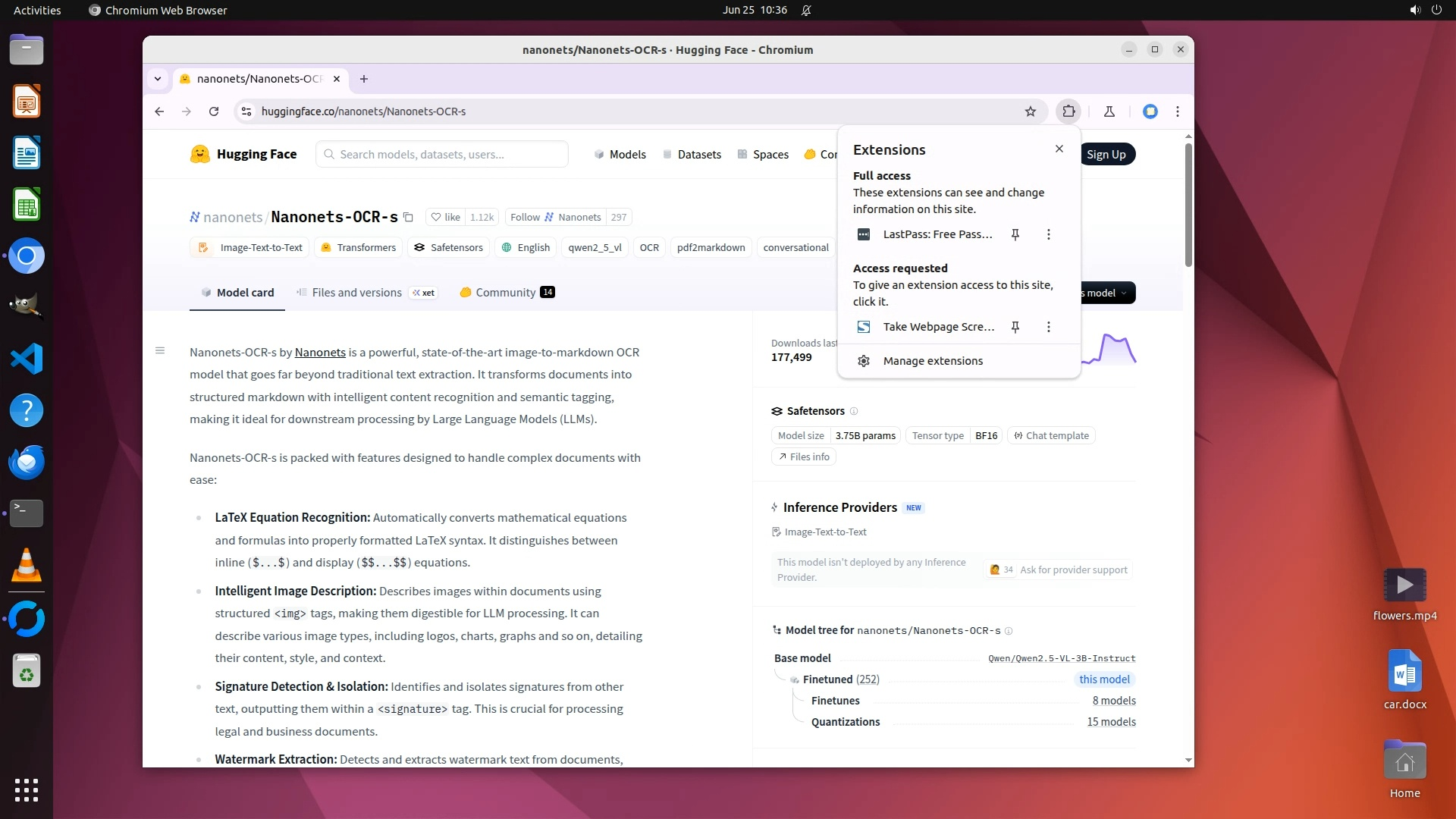Switch to Files and versions tab

point(356,293)
